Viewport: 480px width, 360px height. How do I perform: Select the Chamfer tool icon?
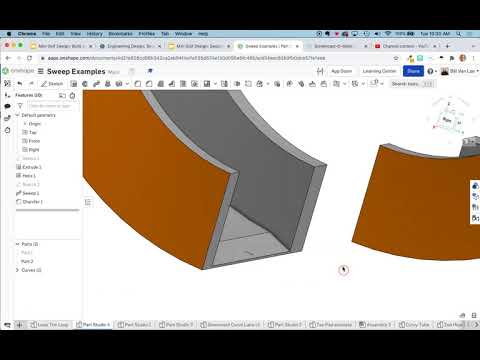(x=149, y=84)
